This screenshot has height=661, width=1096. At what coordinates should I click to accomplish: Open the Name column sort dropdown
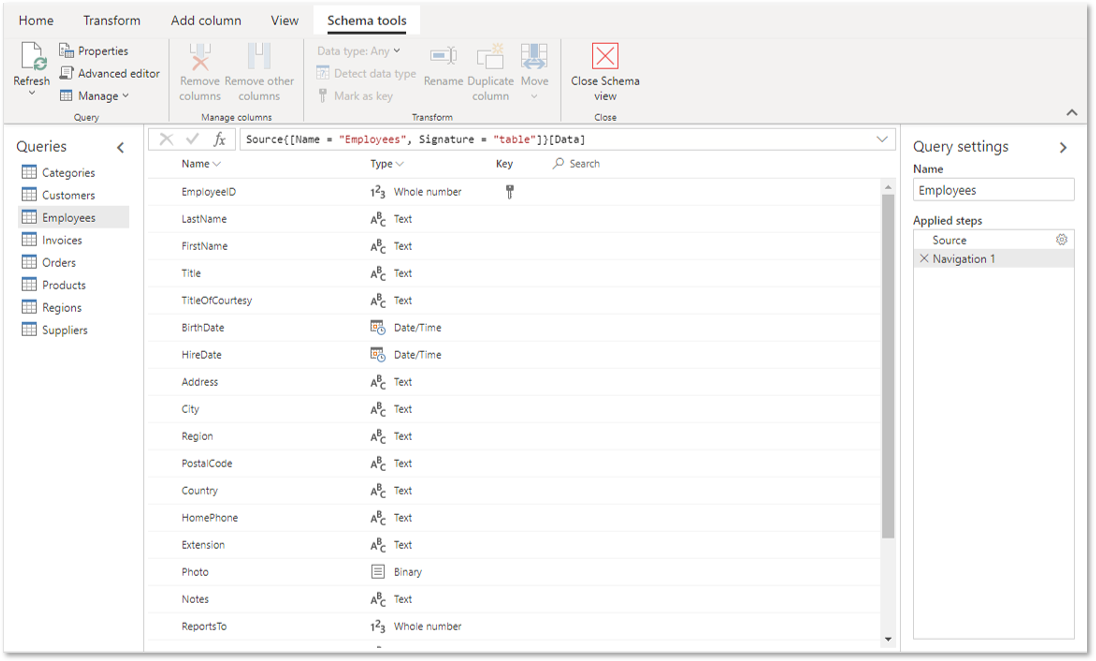tap(217, 164)
